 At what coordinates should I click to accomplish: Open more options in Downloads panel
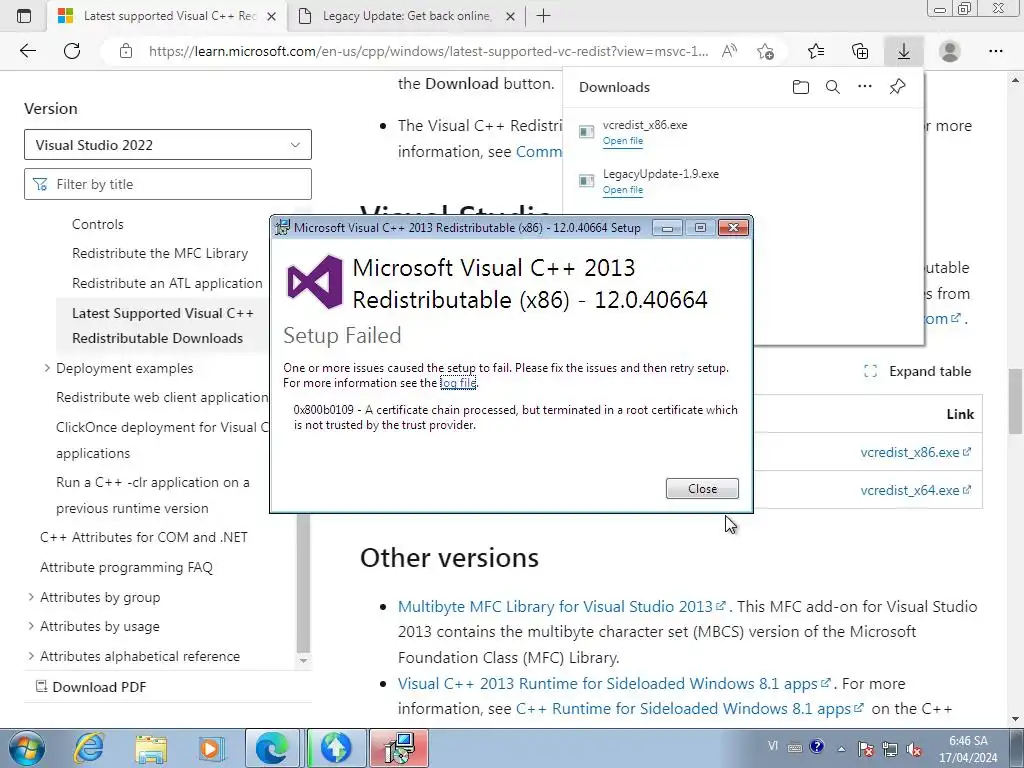click(x=865, y=87)
